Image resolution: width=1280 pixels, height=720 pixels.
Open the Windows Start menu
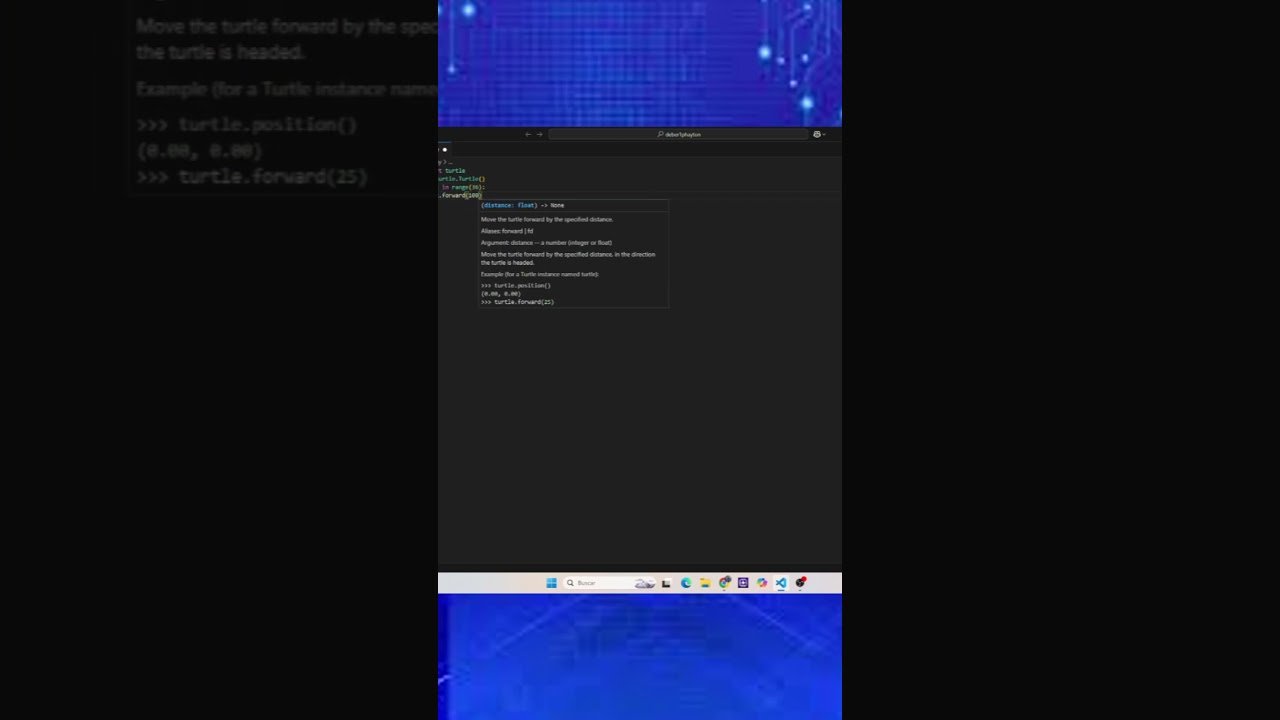551,583
